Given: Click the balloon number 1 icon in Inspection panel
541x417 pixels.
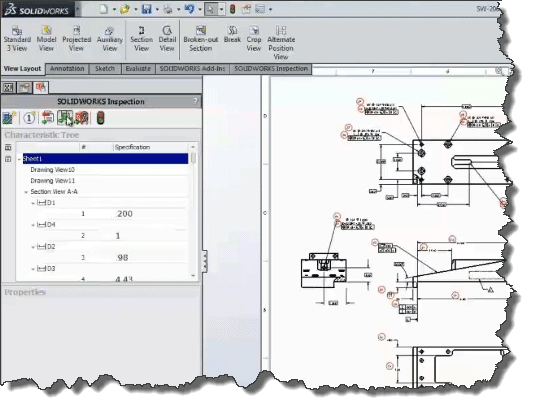Looking at the screenshot, I should (x=29, y=118).
